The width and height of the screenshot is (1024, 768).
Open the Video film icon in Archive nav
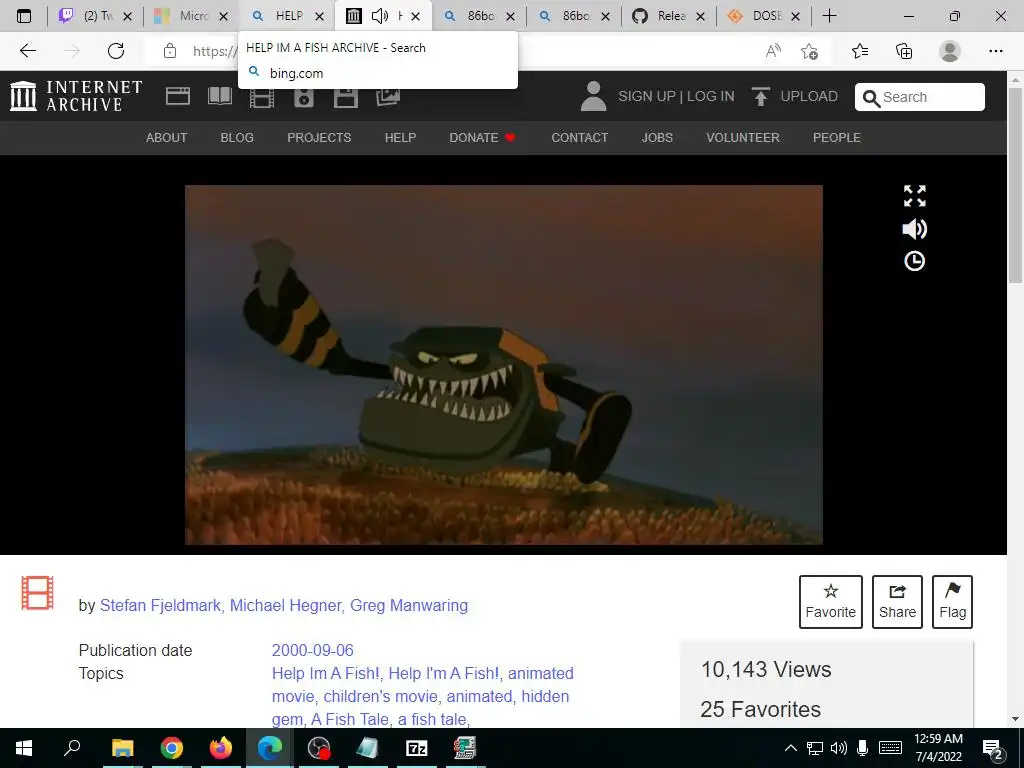tap(262, 98)
